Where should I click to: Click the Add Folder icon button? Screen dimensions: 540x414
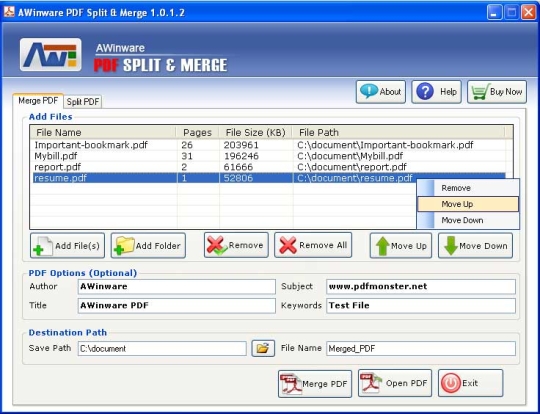click(148, 246)
